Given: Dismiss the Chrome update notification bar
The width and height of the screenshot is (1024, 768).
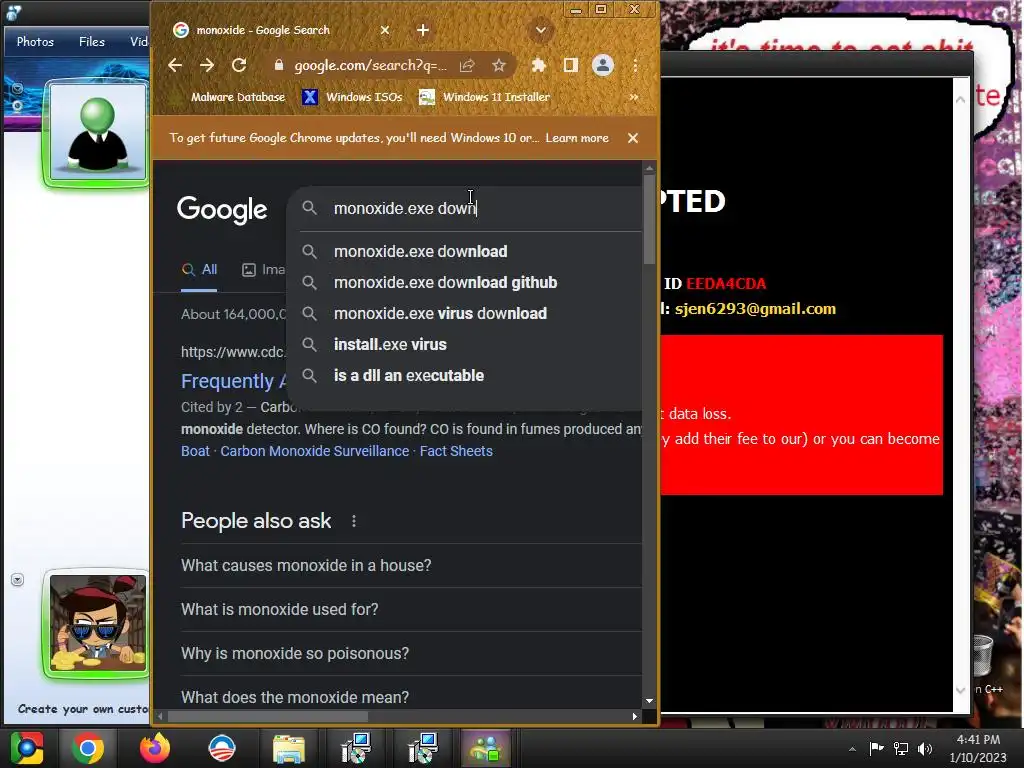Looking at the screenshot, I should coord(633,138).
